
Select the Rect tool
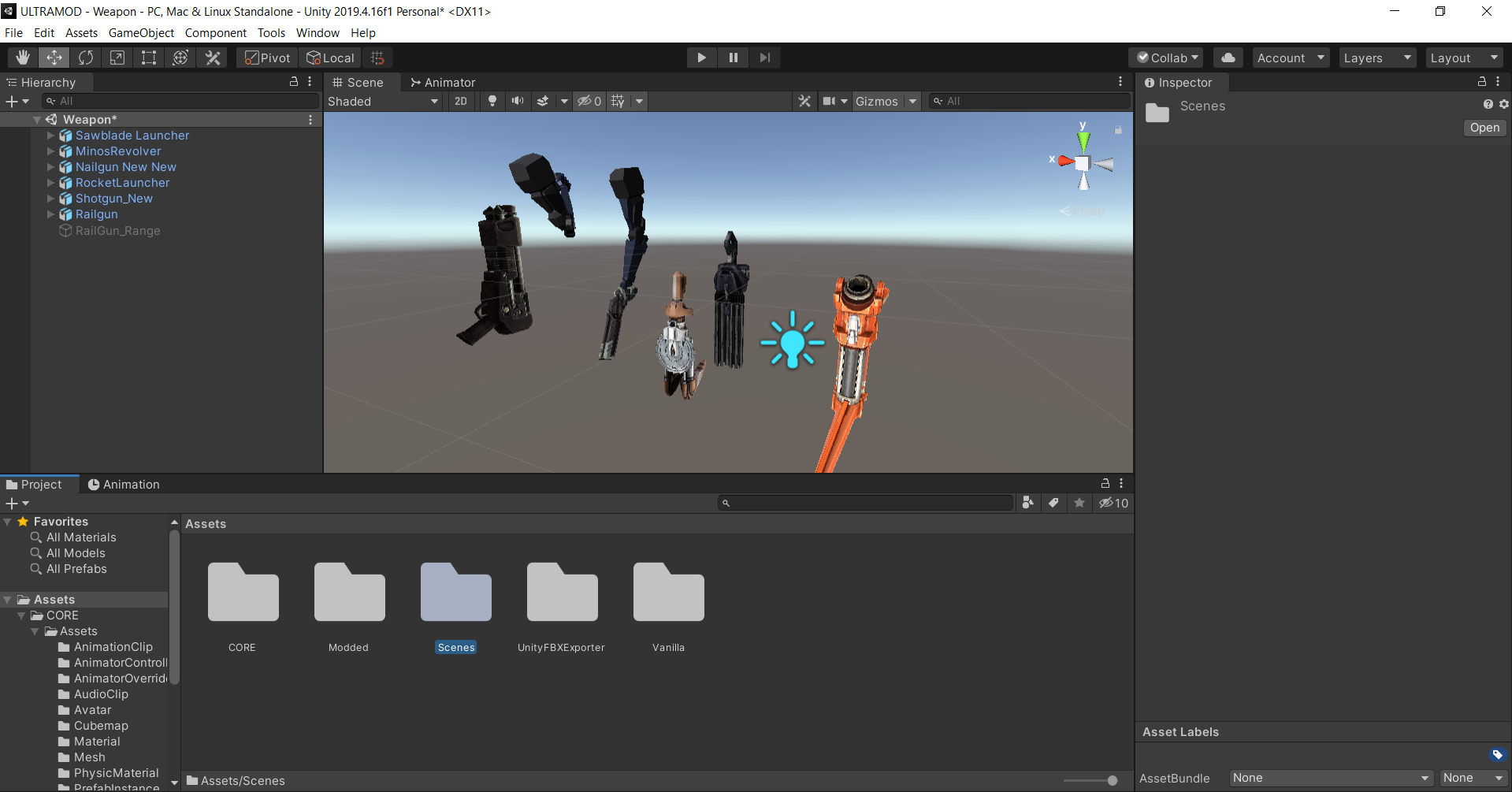(x=149, y=58)
